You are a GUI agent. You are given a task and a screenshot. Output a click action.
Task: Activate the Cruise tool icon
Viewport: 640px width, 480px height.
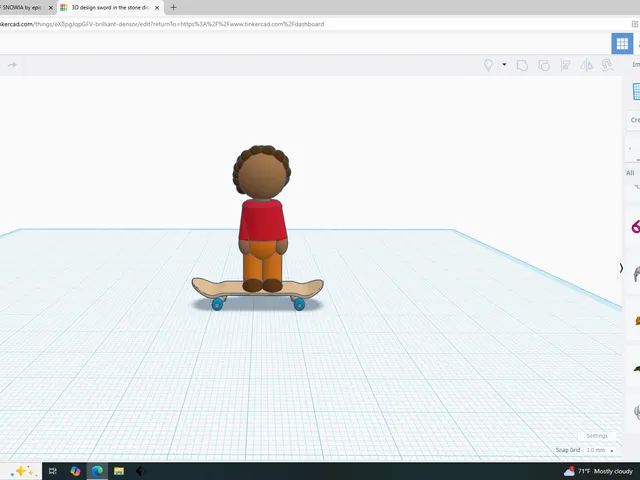(x=607, y=65)
